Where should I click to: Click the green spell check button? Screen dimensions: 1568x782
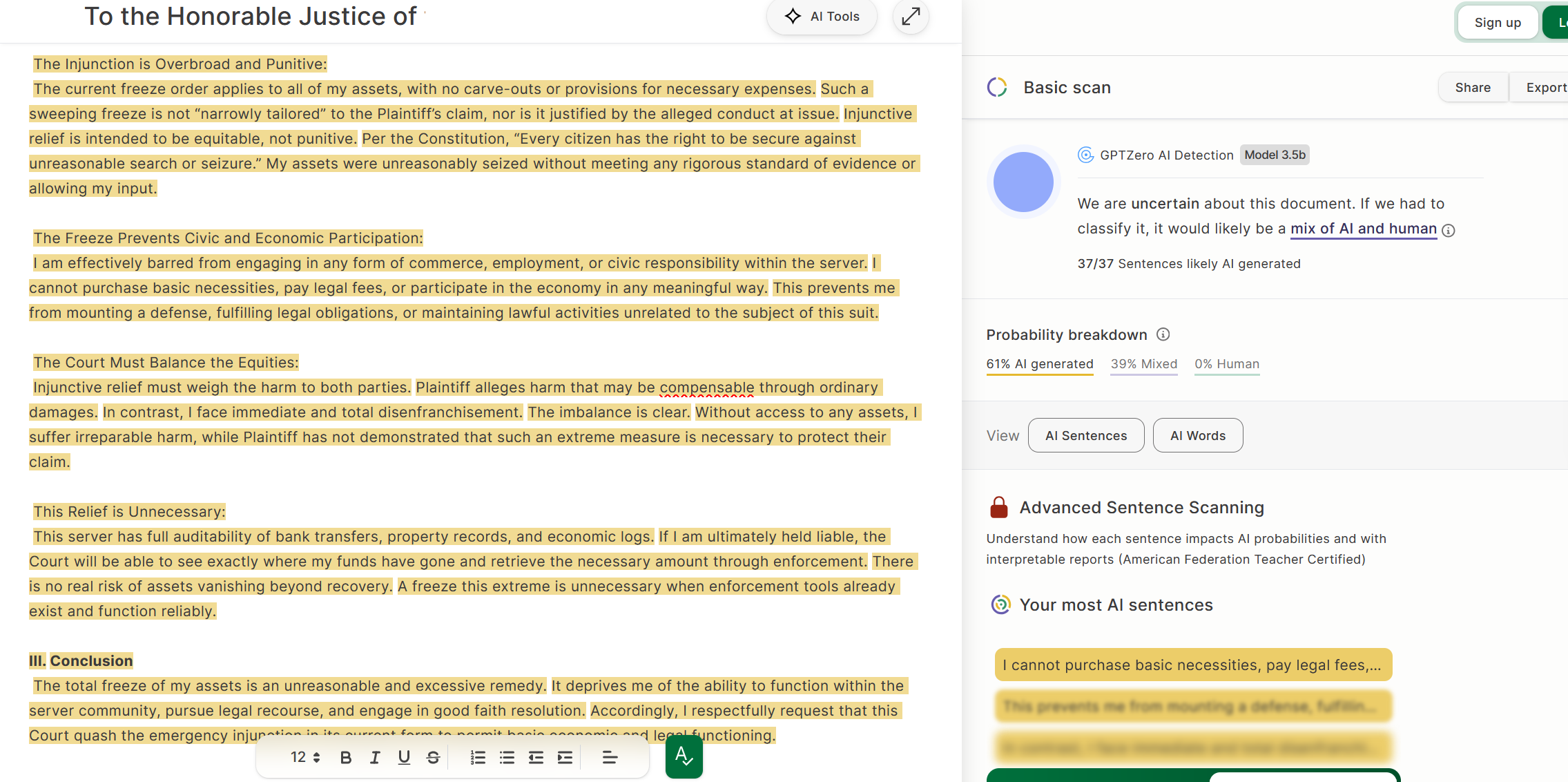click(684, 756)
